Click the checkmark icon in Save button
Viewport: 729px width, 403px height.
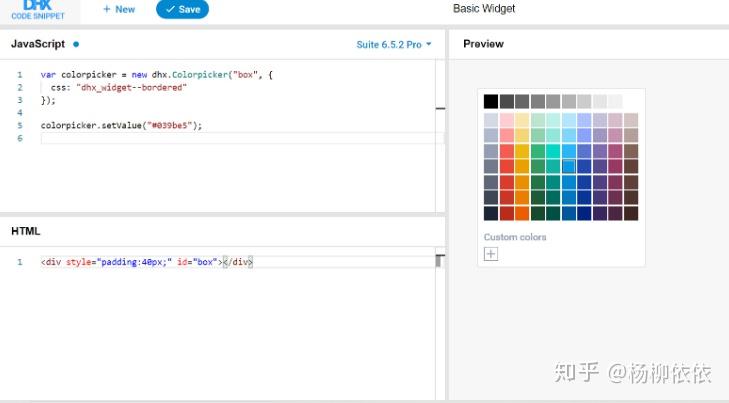click(x=170, y=9)
